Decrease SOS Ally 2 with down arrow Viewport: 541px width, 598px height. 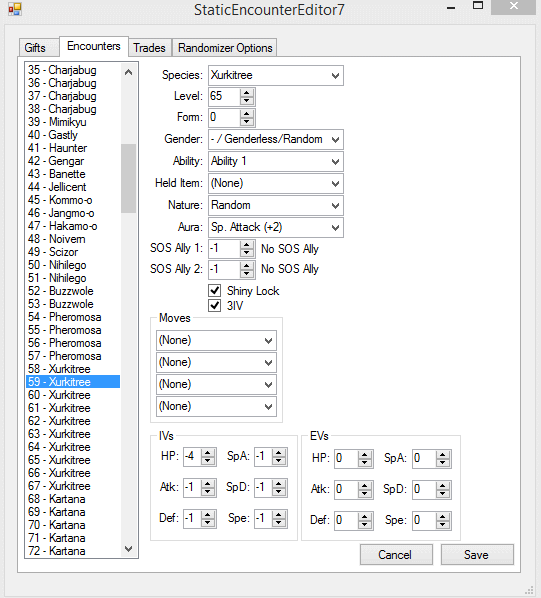click(x=247, y=273)
